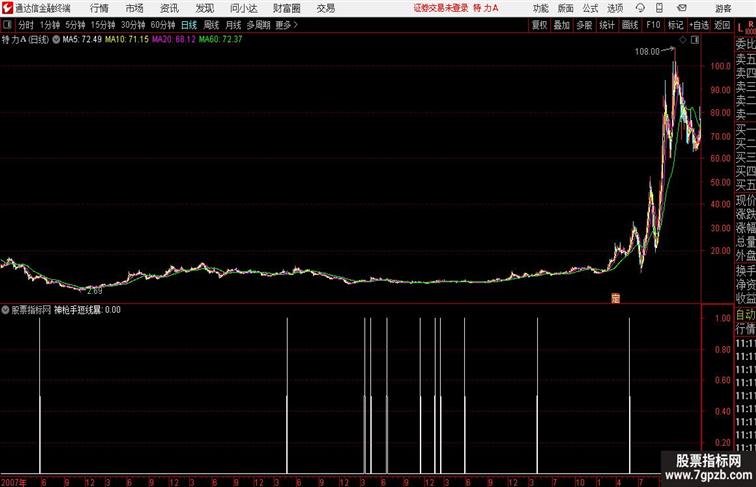Open the 市场 menu
Screen dimensions: 756x487
pyautogui.click(x=135, y=8)
